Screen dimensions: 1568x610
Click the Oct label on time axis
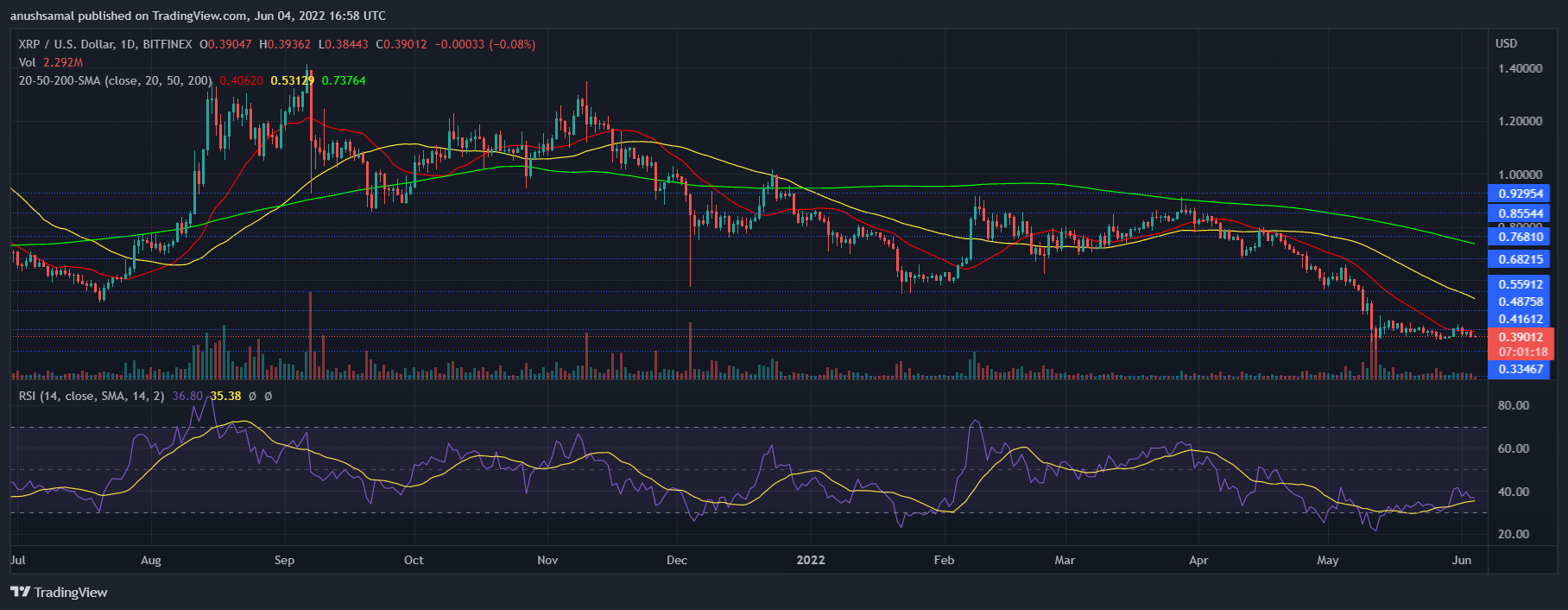click(414, 560)
